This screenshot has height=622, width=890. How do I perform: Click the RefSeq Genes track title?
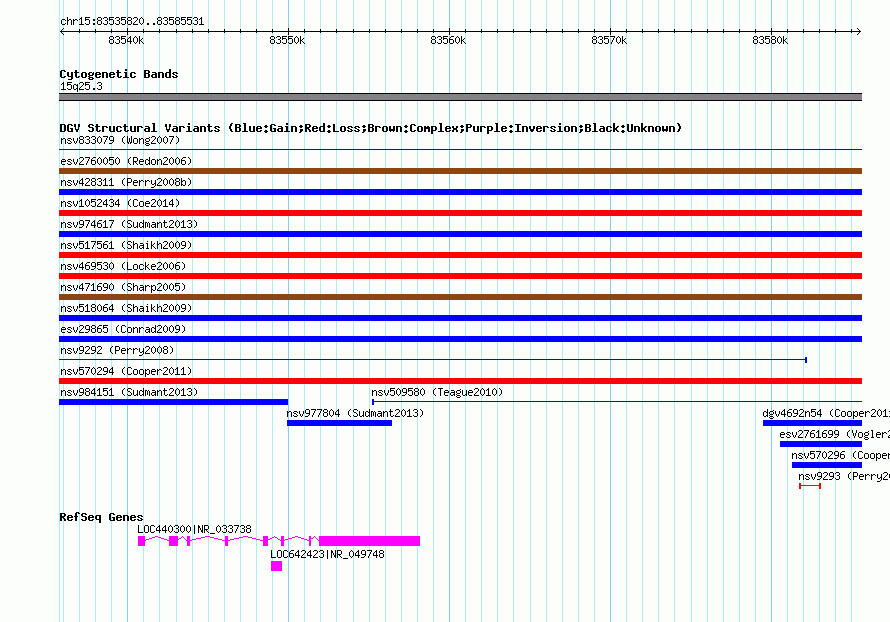(101, 517)
